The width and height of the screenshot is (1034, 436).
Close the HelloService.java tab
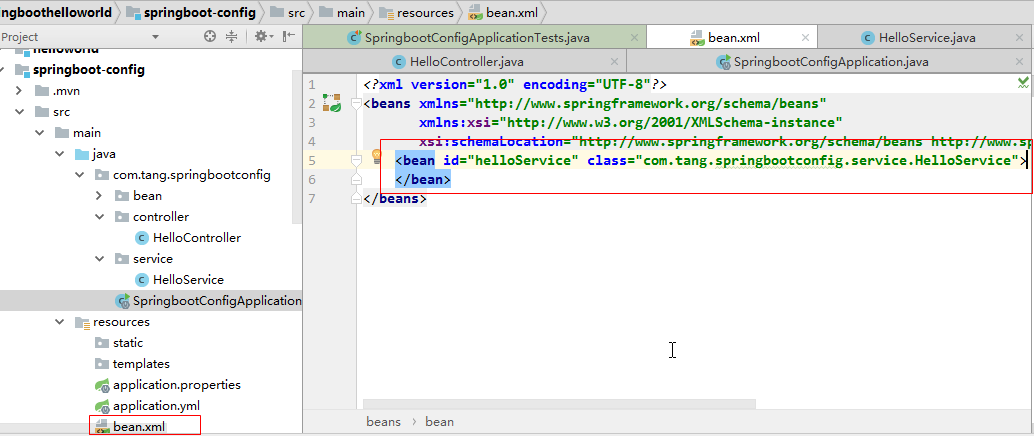point(1021,38)
